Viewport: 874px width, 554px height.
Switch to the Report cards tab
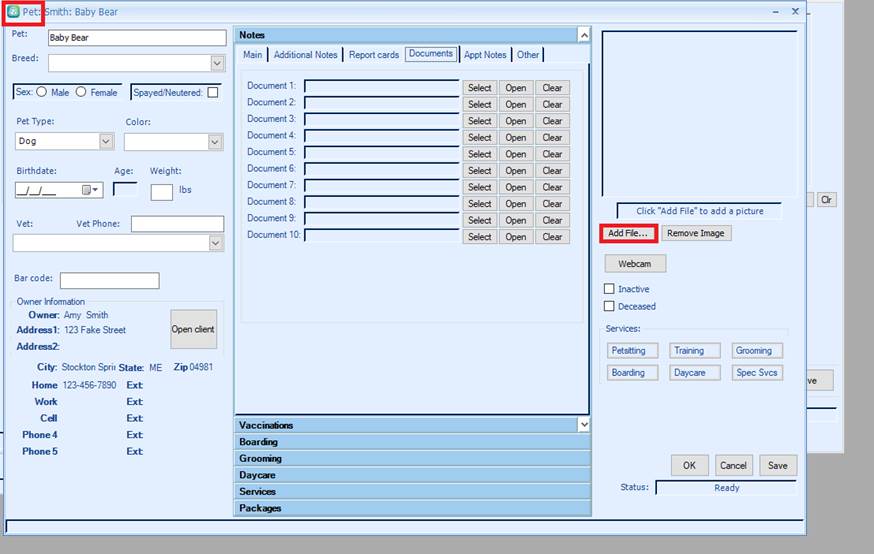(373, 55)
